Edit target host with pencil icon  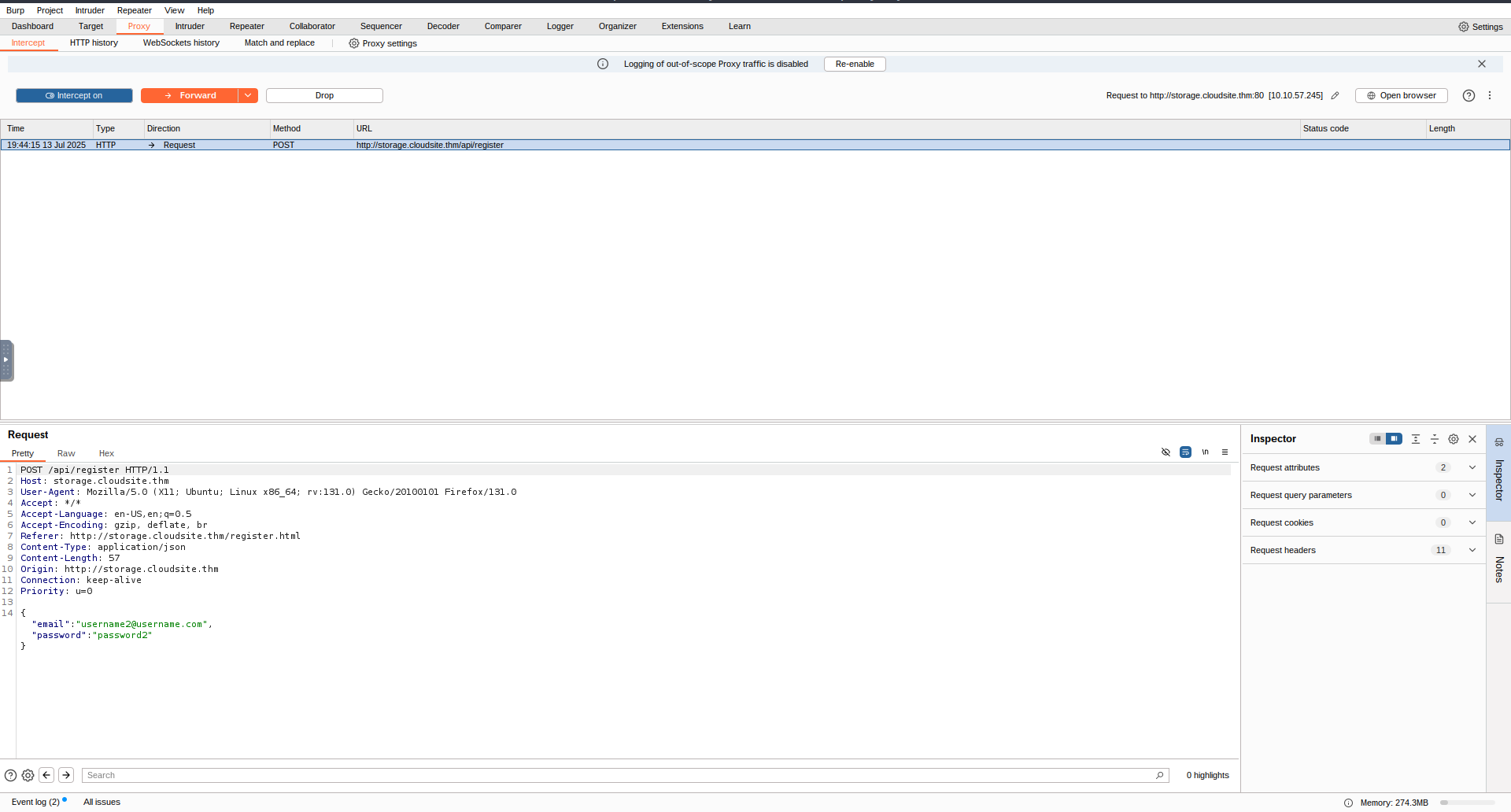tap(1335, 95)
